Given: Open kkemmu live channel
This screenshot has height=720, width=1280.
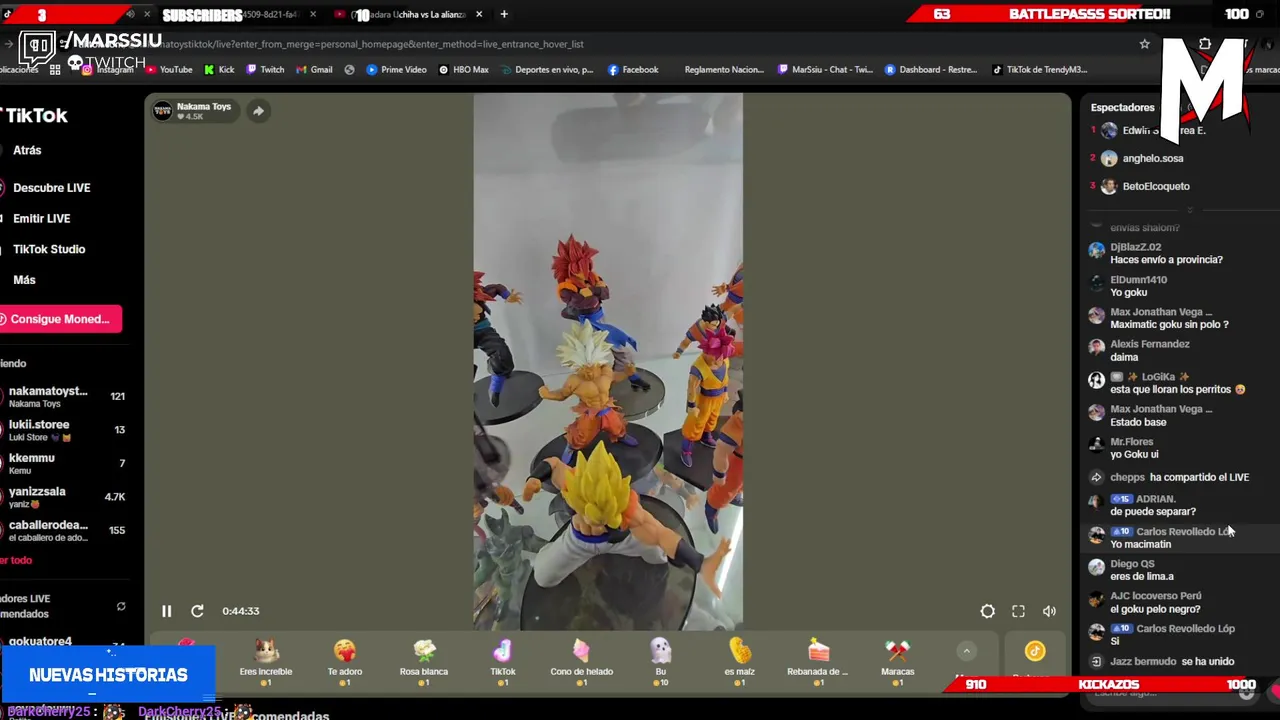Looking at the screenshot, I should (64, 463).
